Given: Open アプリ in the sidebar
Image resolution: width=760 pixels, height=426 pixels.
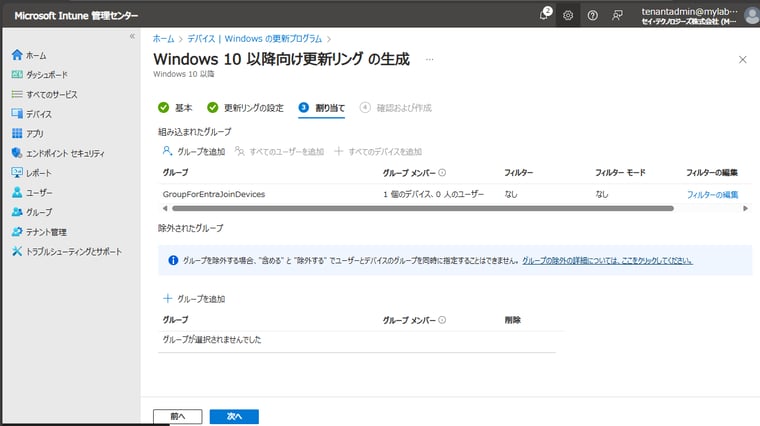Looking at the screenshot, I should point(28,133).
